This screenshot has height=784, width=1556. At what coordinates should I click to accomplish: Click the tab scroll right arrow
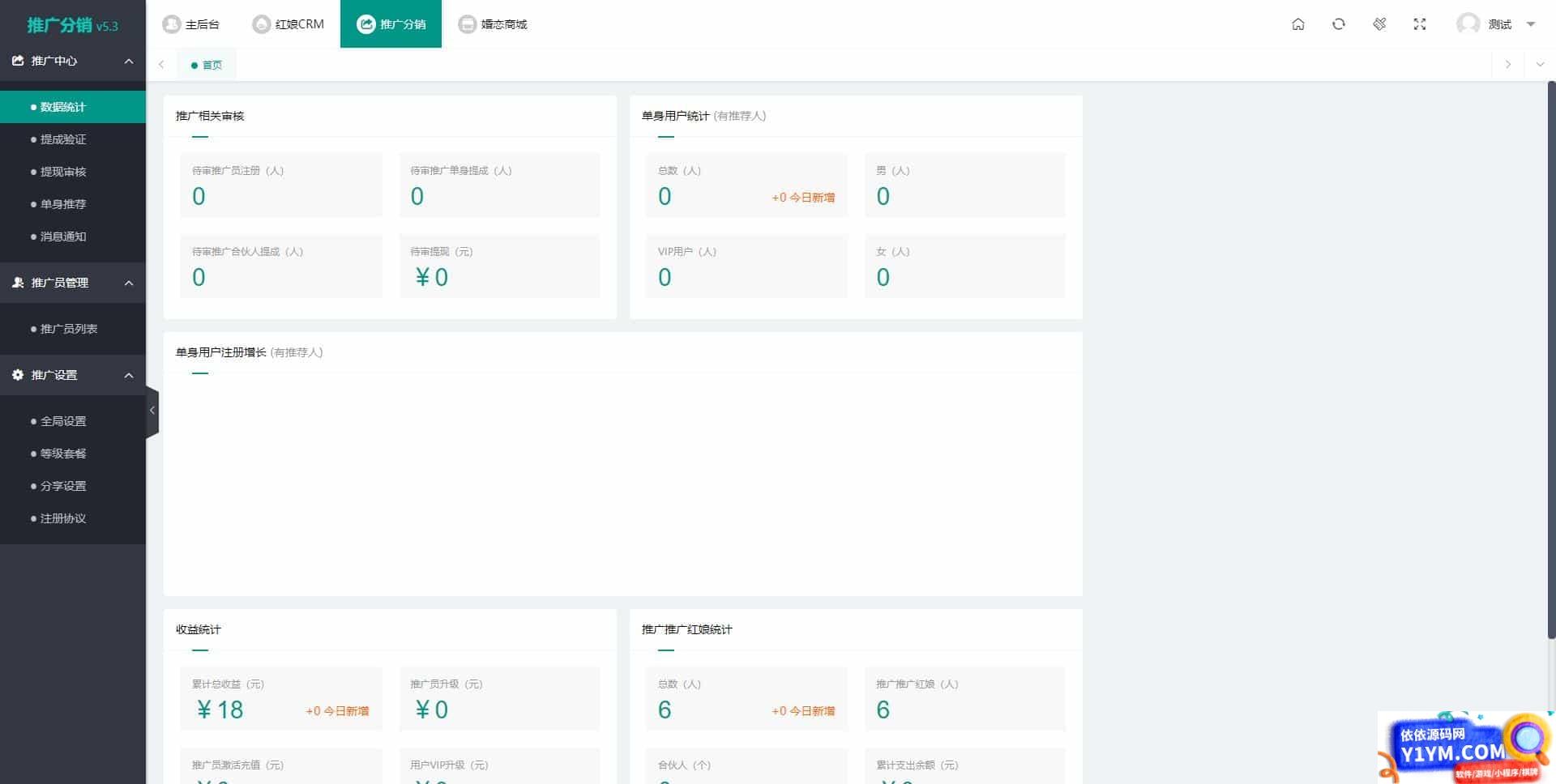click(x=1507, y=65)
